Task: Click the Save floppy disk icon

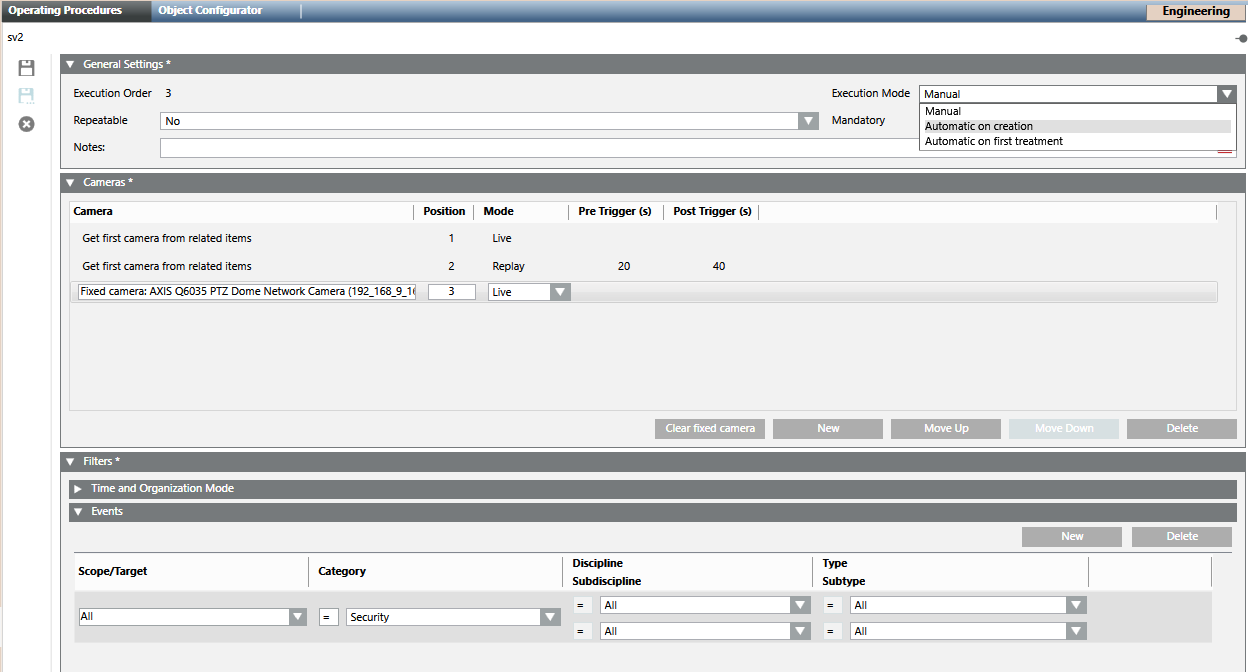Action: (27, 68)
